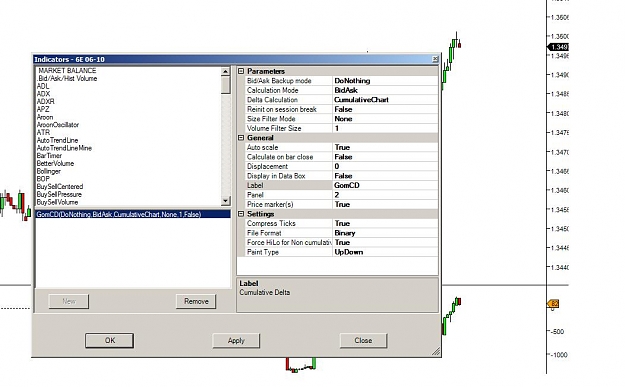Click Calculation Mode value BidAsk
Image resolution: width=625 pixels, height=387 pixels.
[385, 90]
